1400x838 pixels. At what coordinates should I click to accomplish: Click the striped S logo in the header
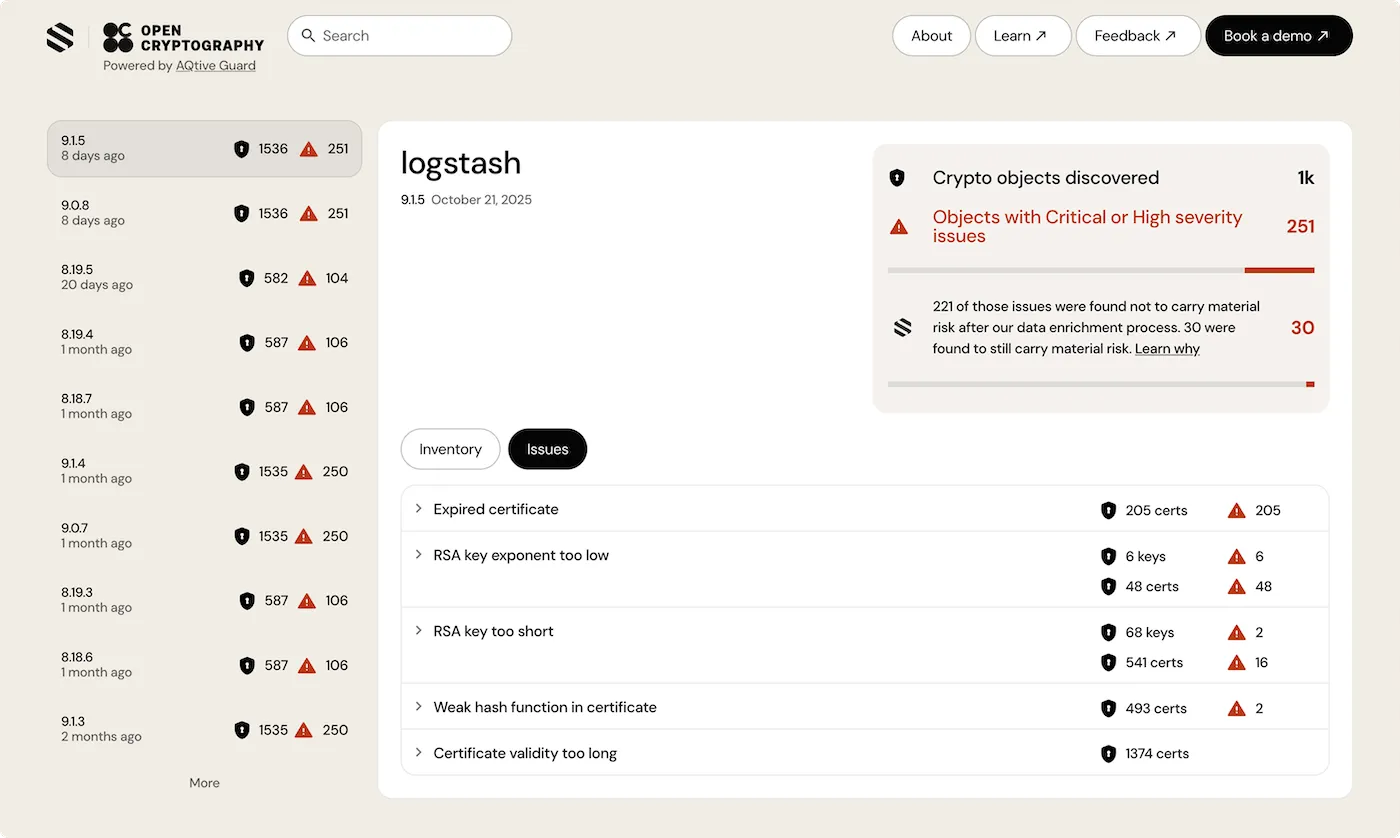coord(60,38)
